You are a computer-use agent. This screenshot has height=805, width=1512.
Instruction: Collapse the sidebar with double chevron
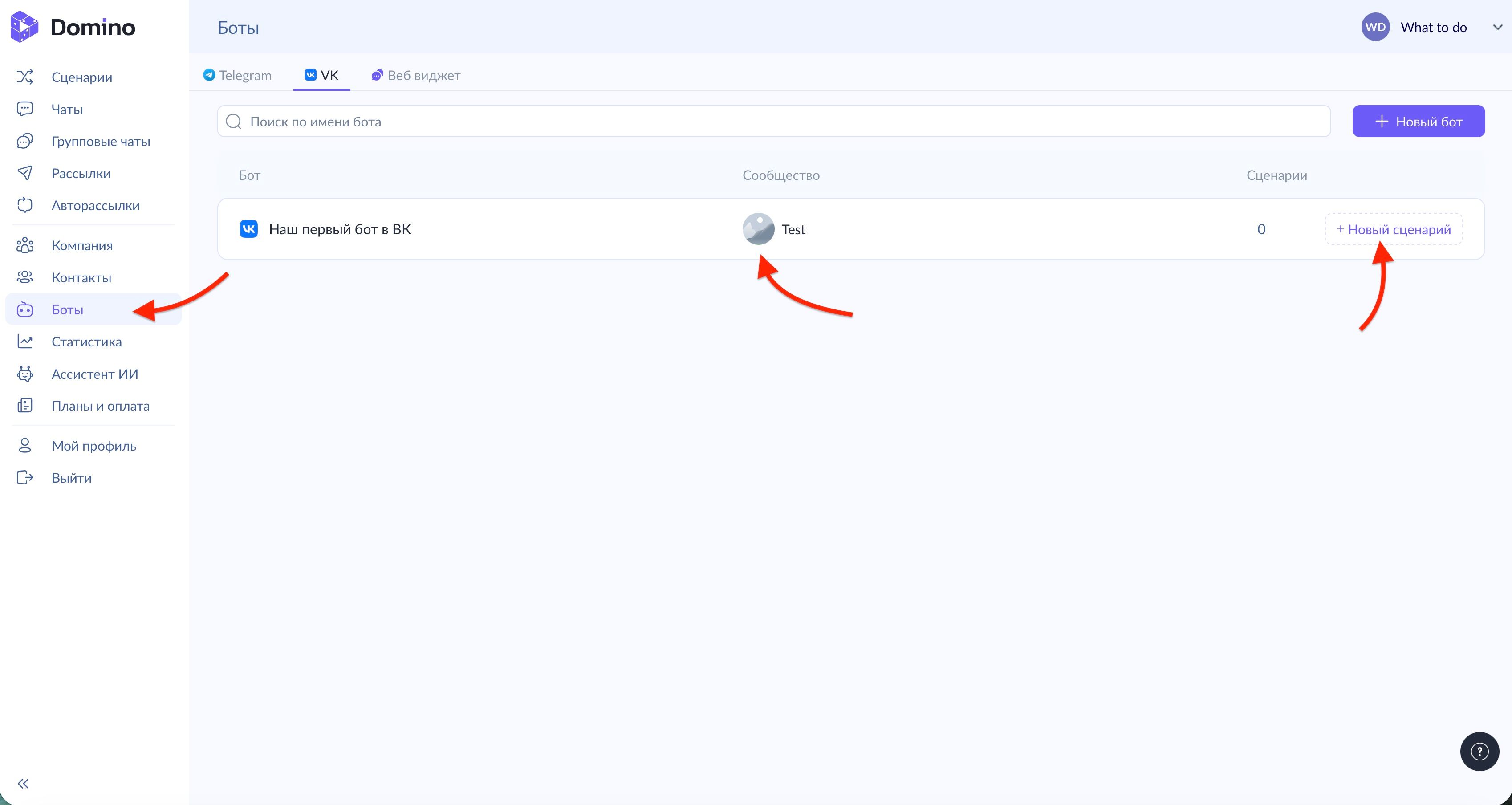pyautogui.click(x=23, y=783)
